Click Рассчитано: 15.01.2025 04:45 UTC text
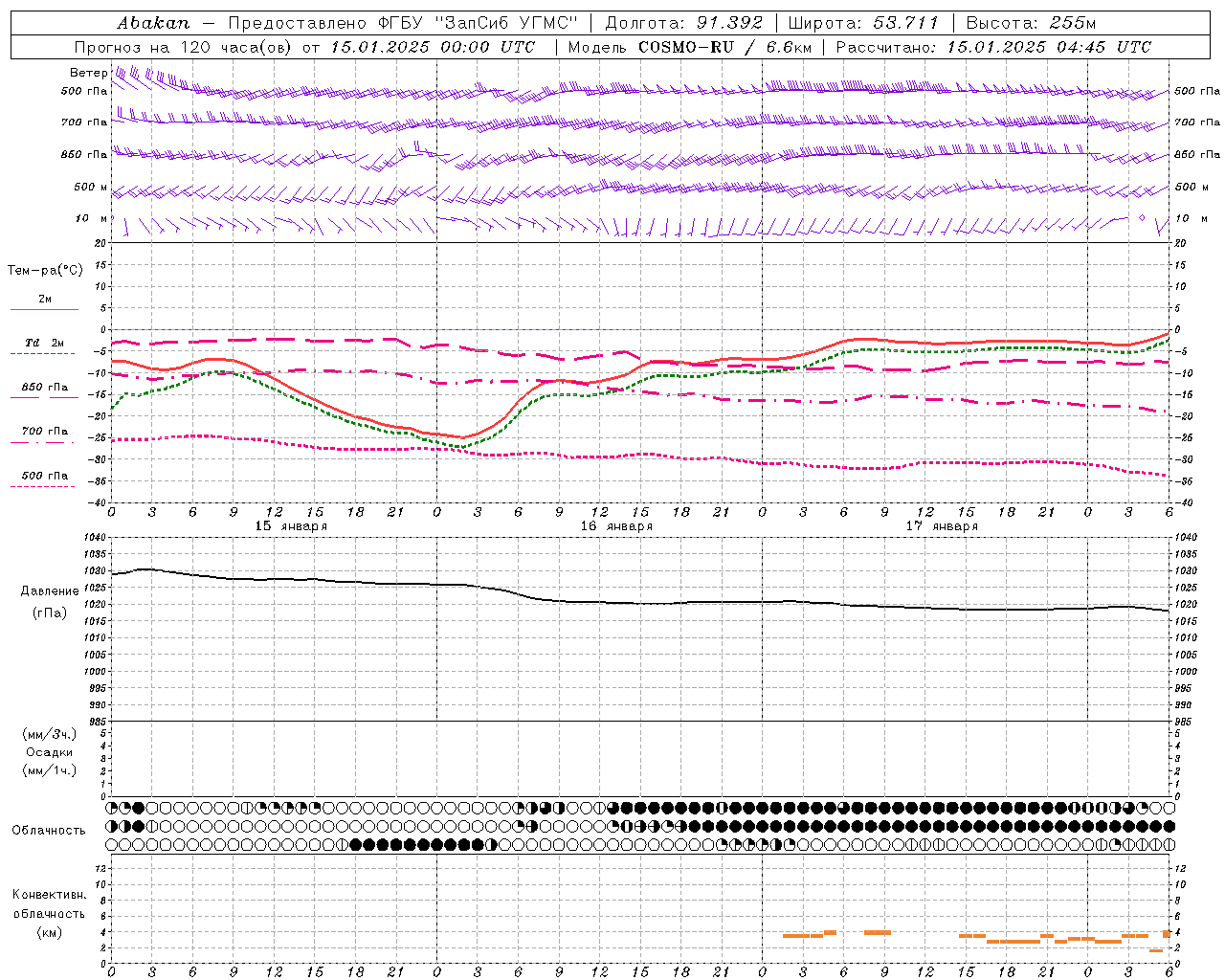The image size is (1225, 980). (x=993, y=47)
